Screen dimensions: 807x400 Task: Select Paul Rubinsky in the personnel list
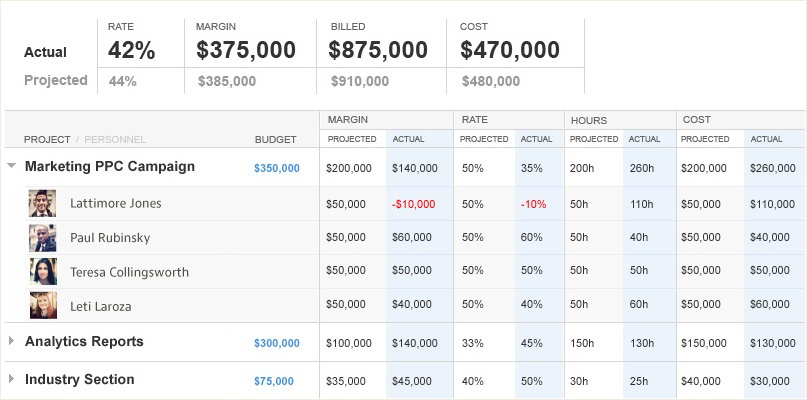point(111,238)
